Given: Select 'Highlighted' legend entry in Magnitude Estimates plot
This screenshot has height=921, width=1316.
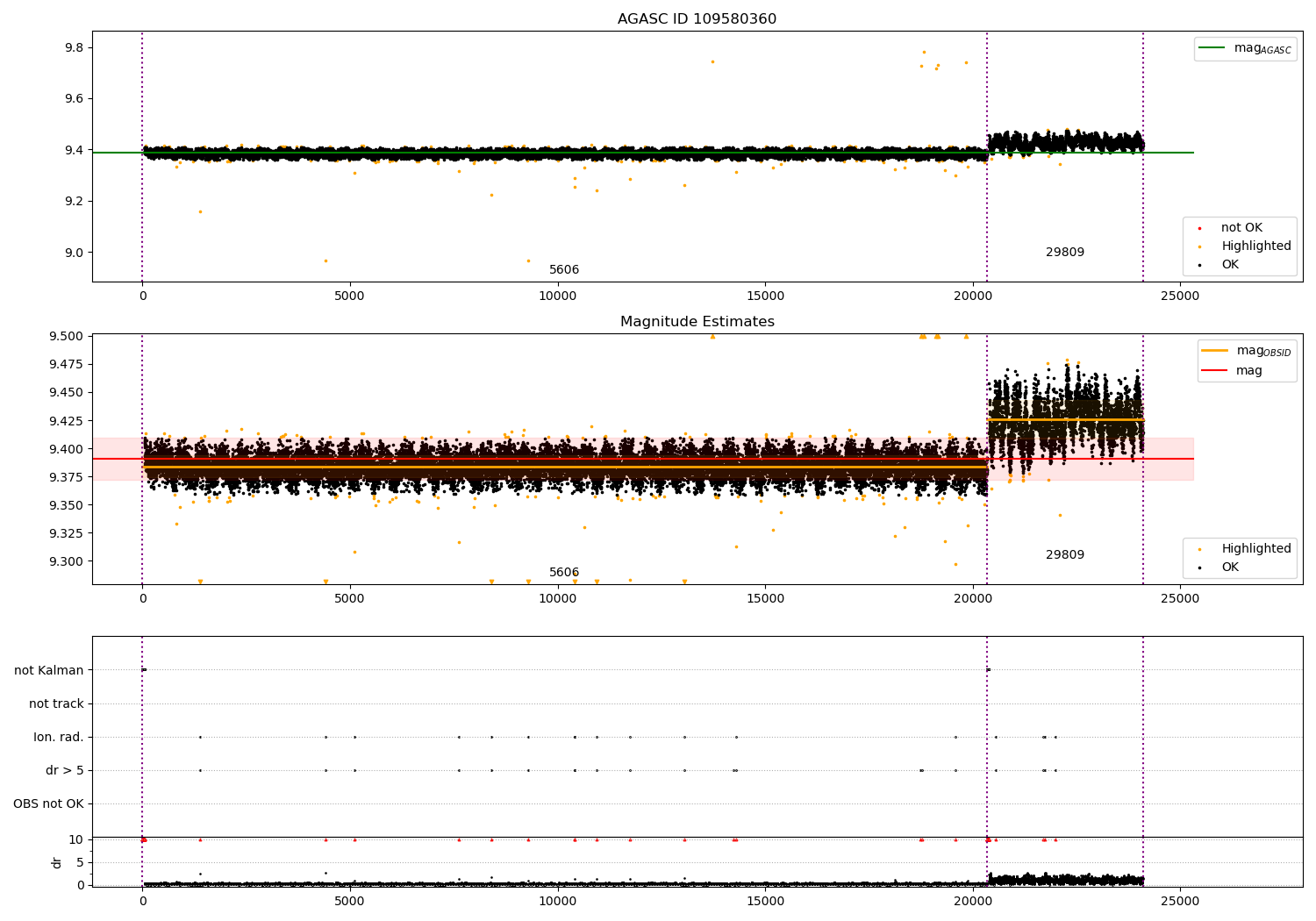Looking at the screenshot, I should (1255, 549).
